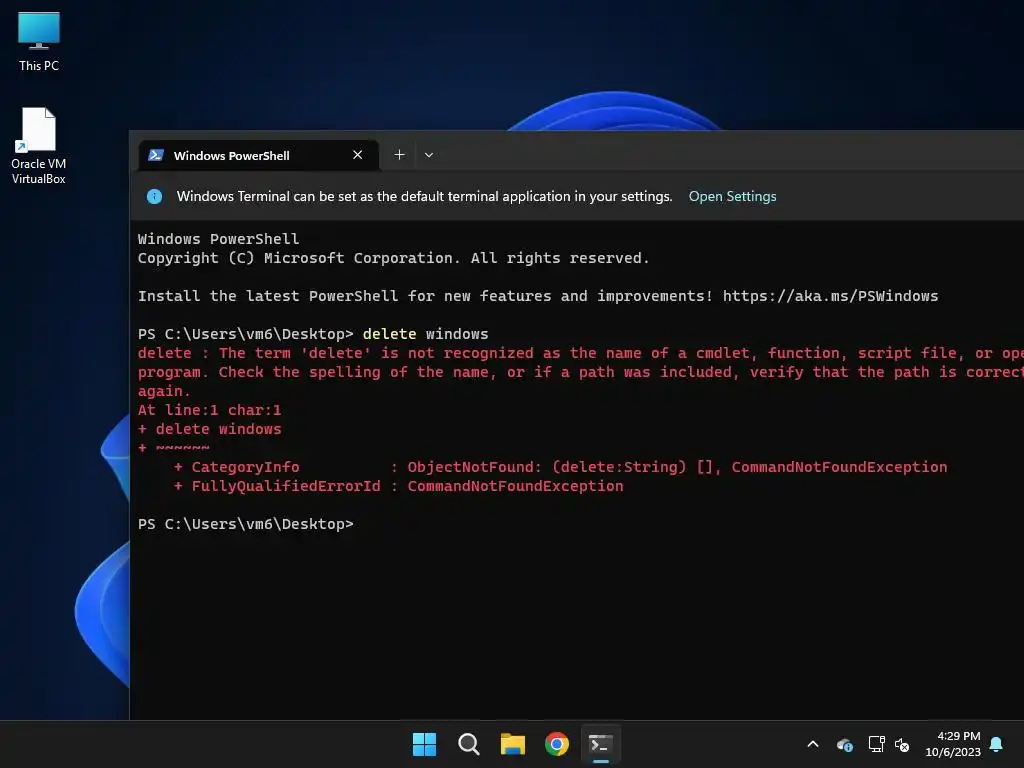Screen dimensions: 1024x768
Task: Click the OneDrive cloud tray icon
Action: (x=844, y=744)
